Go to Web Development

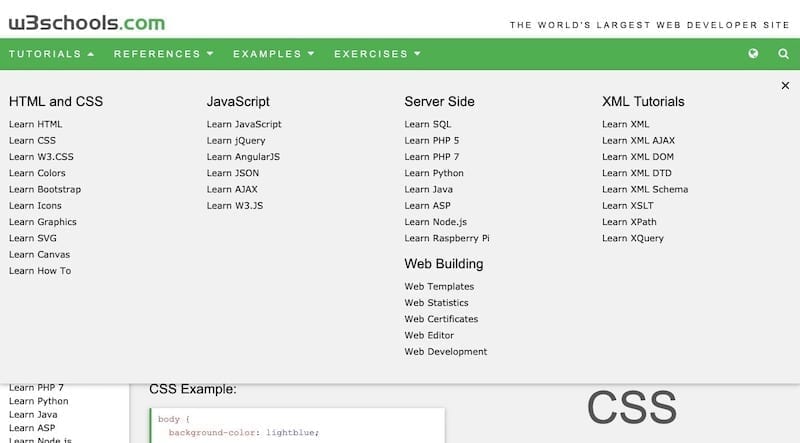click(x=446, y=352)
